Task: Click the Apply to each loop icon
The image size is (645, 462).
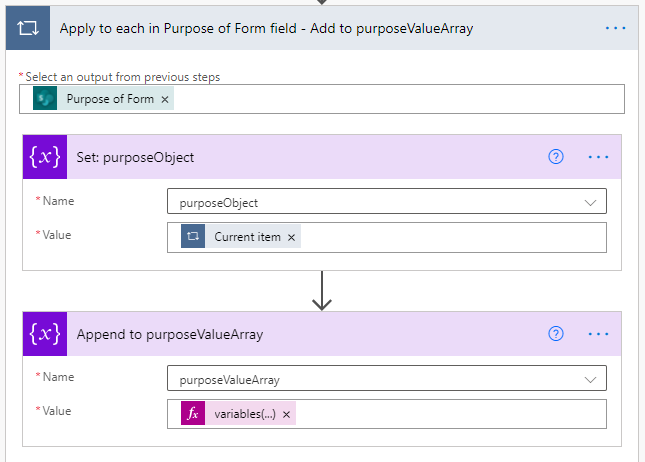Action: (28, 28)
